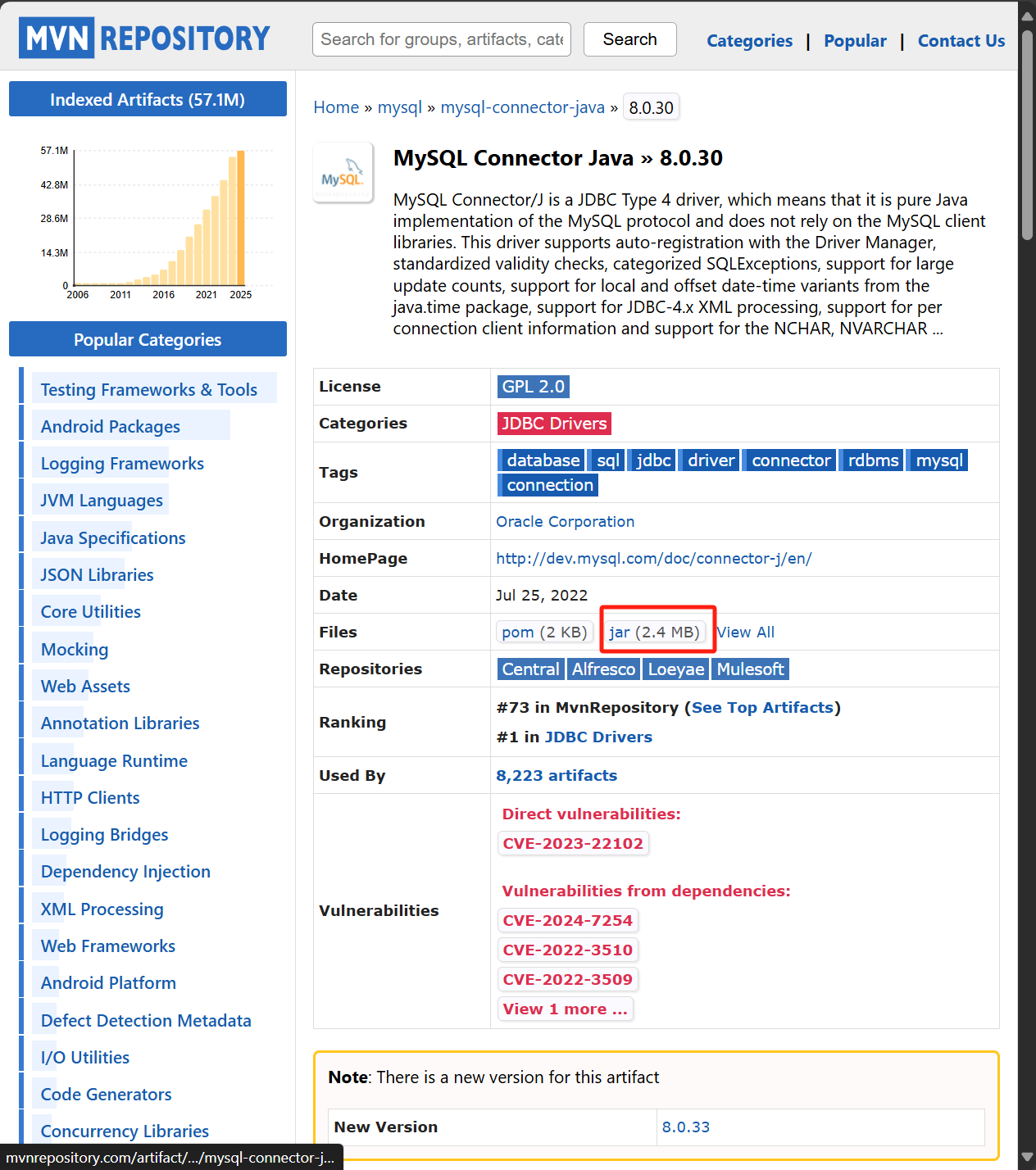Go to Home breadcrumb link
The image size is (1036, 1170).
point(336,107)
